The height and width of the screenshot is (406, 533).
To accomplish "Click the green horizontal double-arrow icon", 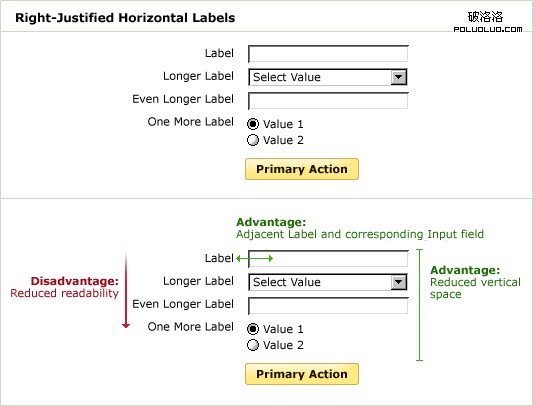I will tap(254, 259).
